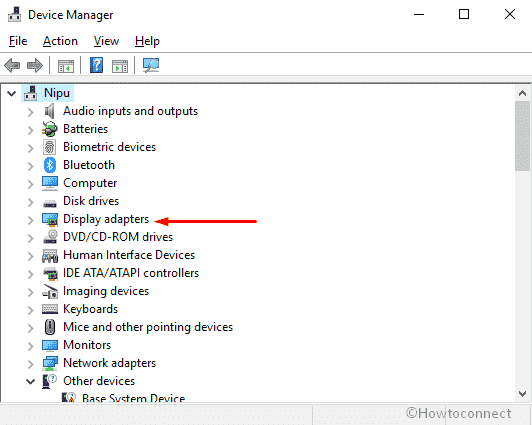Image resolution: width=532 pixels, height=425 pixels.
Task: Open the Action menu
Action: [60, 41]
